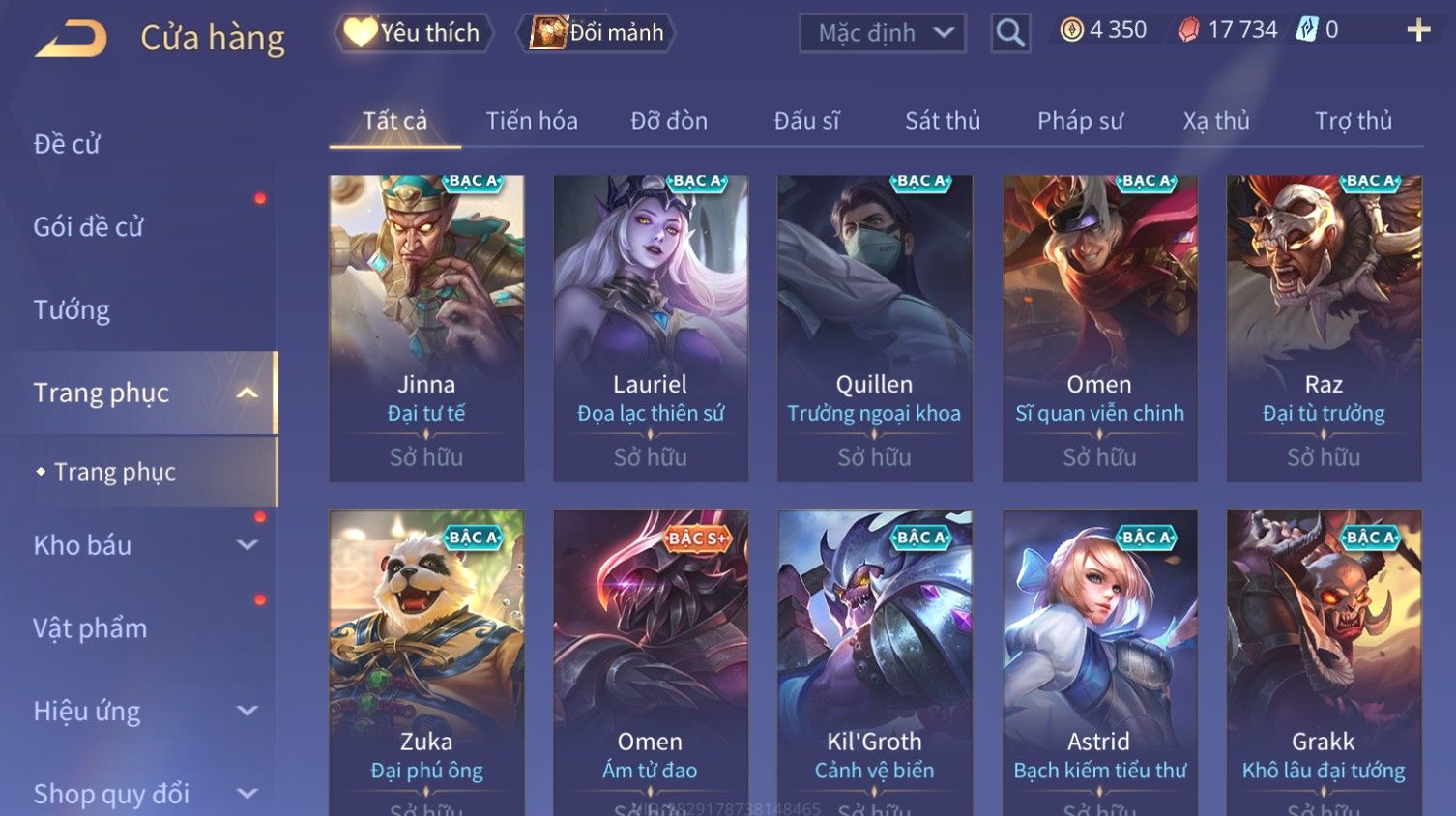The width and height of the screenshot is (1456, 816).
Task: Tap the plus icon to add currency
Action: coord(1418,31)
